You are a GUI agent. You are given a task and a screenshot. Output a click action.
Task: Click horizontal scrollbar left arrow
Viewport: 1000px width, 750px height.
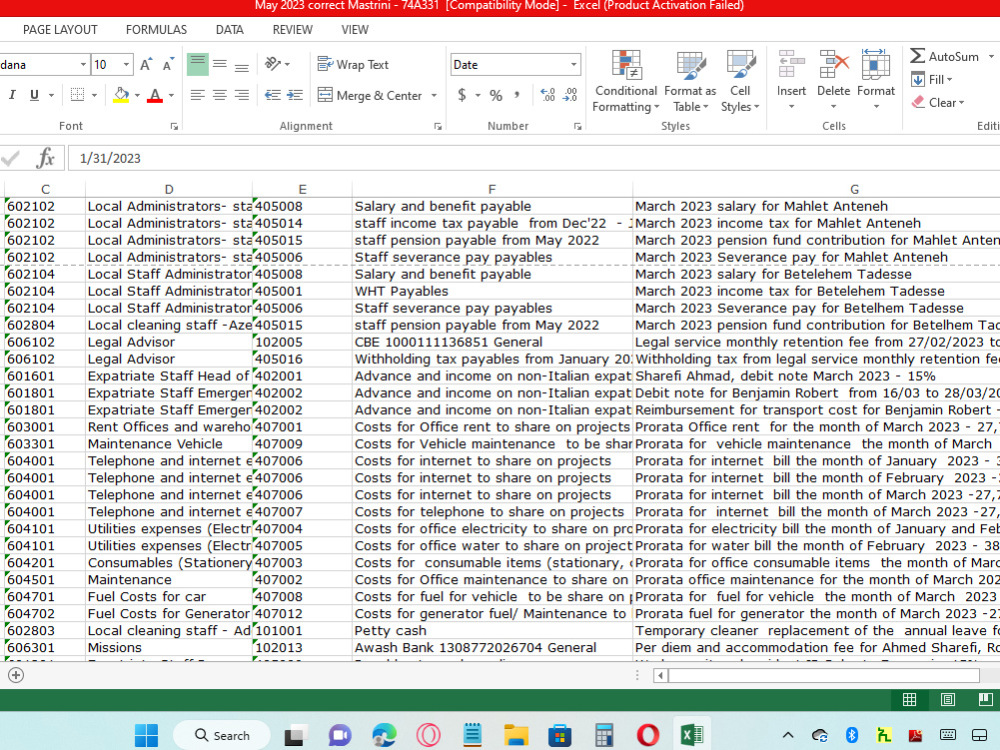660,675
